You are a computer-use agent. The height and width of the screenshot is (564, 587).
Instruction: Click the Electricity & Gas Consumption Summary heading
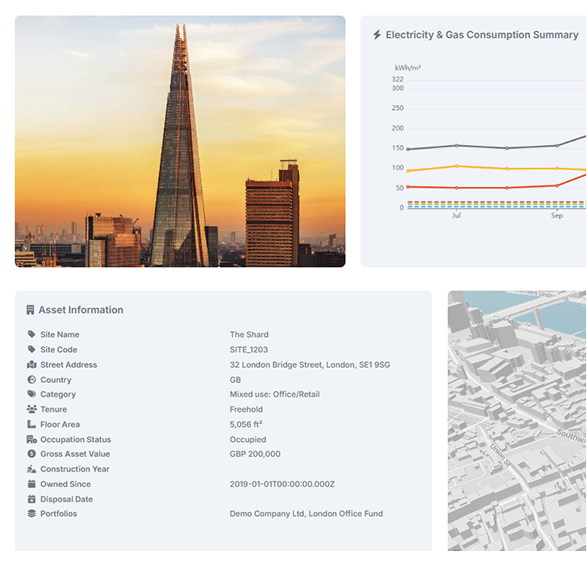click(482, 35)
